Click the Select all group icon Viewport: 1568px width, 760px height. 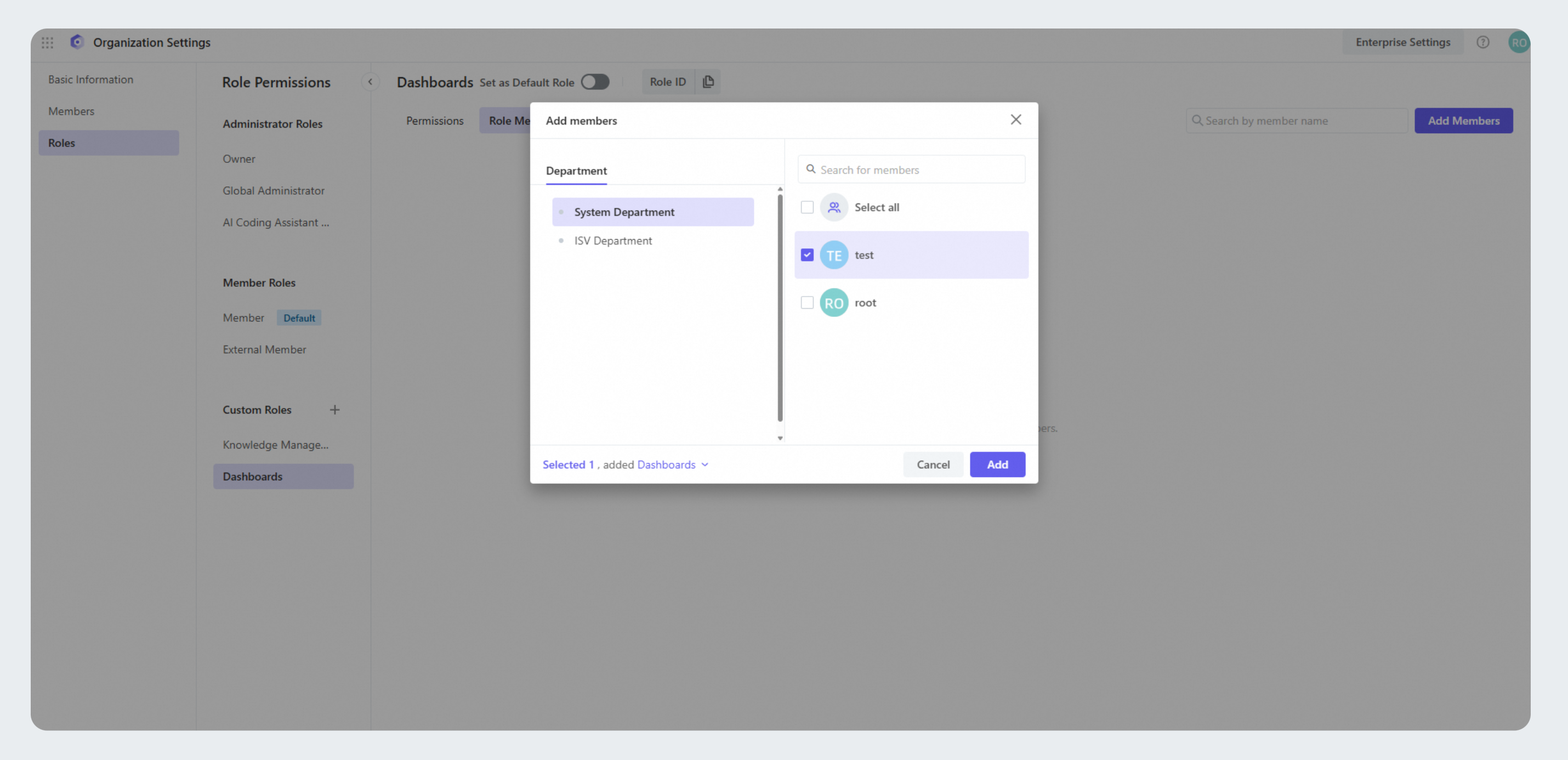tap(833, 208)
